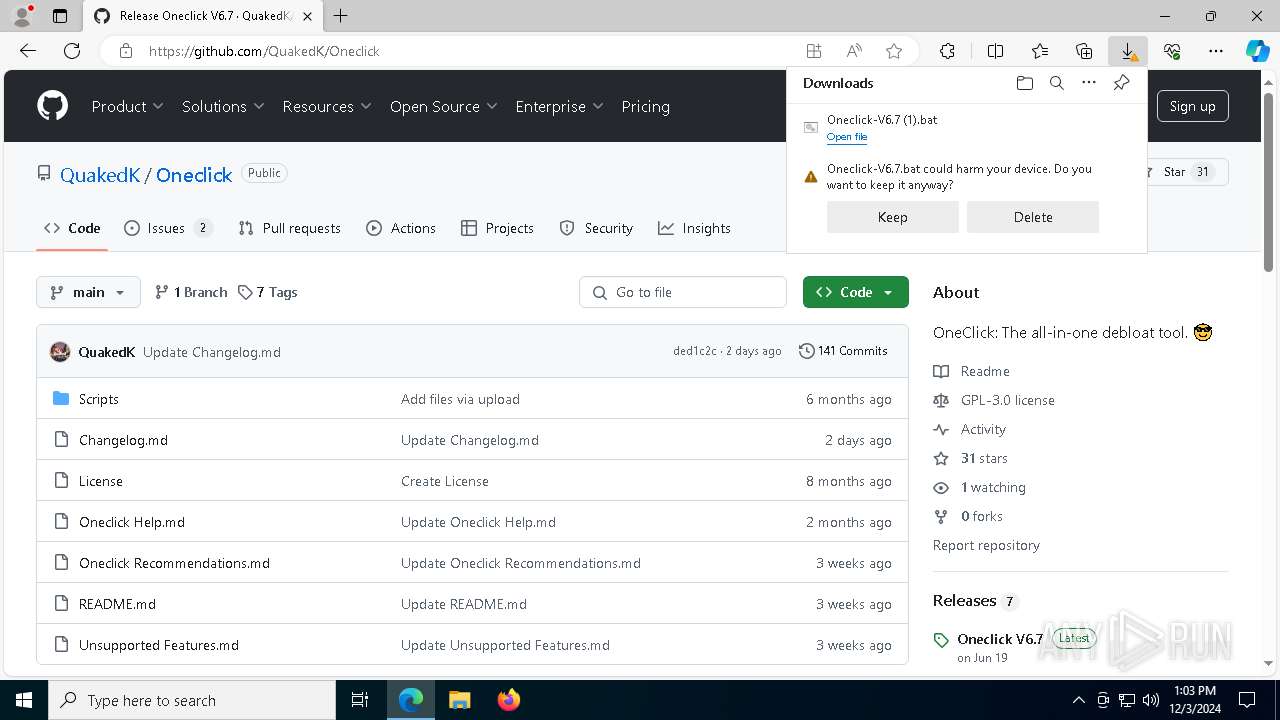
Task: Open the QuakedK owner link
Action: [x=100, y=174]
